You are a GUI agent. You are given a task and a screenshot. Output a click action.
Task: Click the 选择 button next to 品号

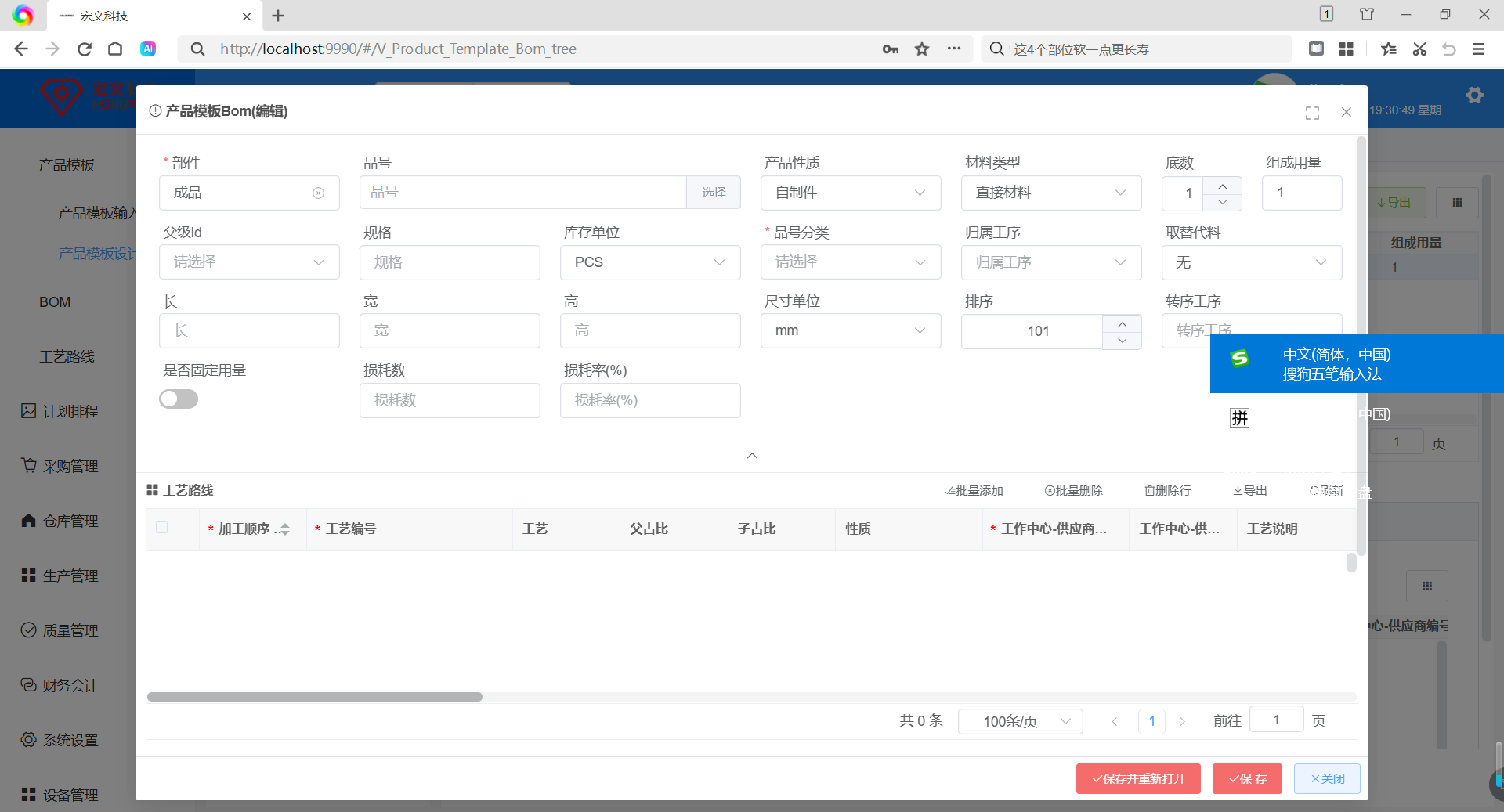point(714,193)
